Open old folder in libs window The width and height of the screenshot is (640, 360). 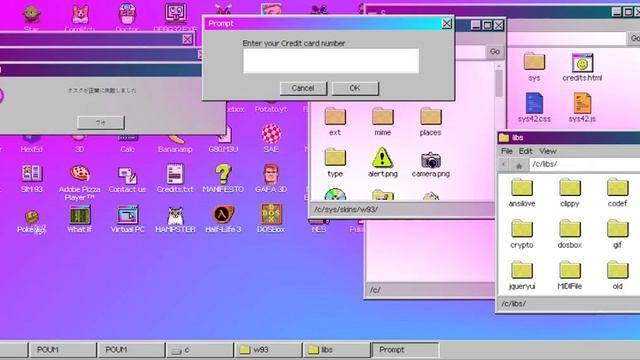pyautogui.click(x=617, y=276)
